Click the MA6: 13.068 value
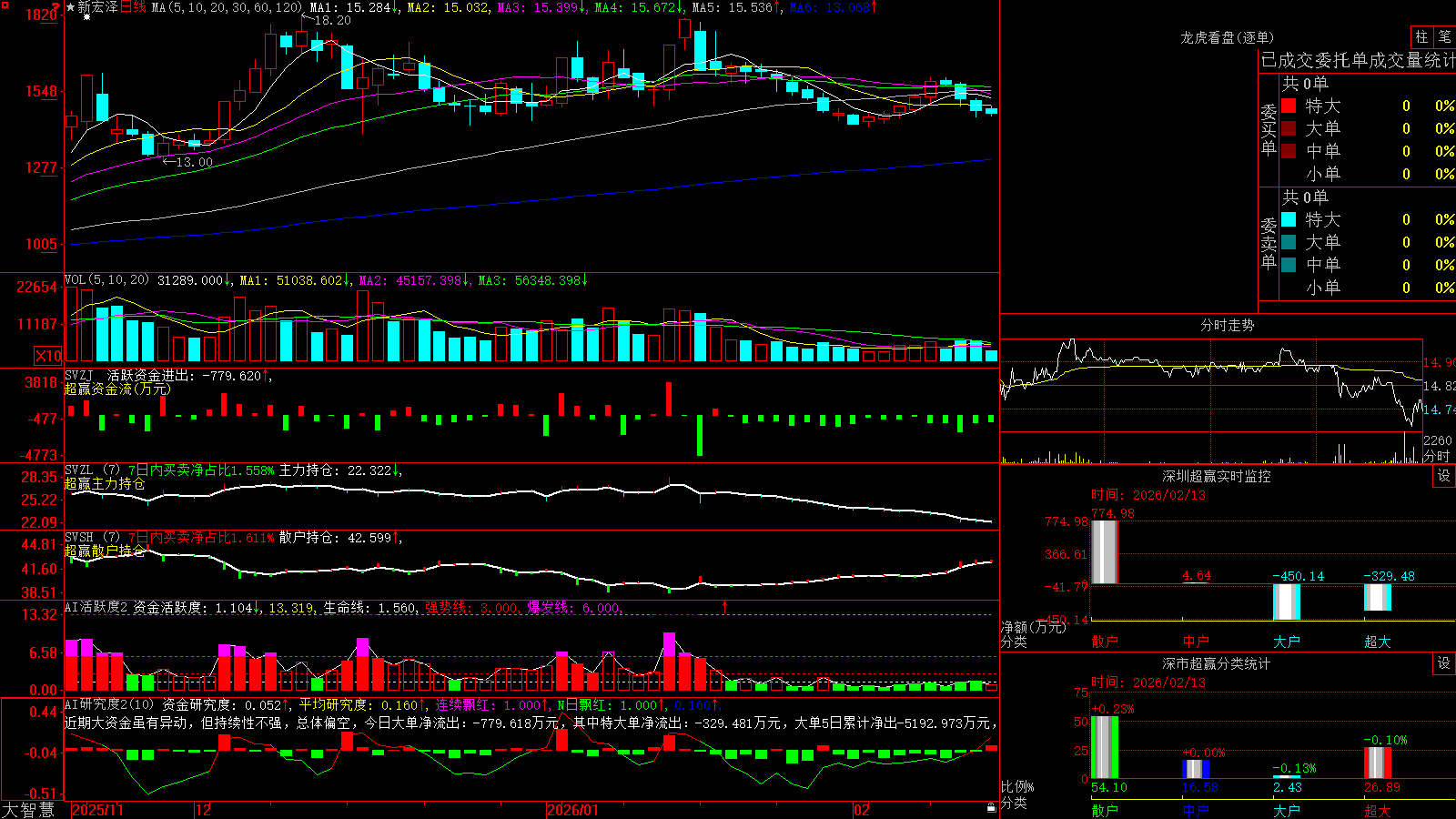The width and height of the screenshot is (1456, 819). (834, 7)
